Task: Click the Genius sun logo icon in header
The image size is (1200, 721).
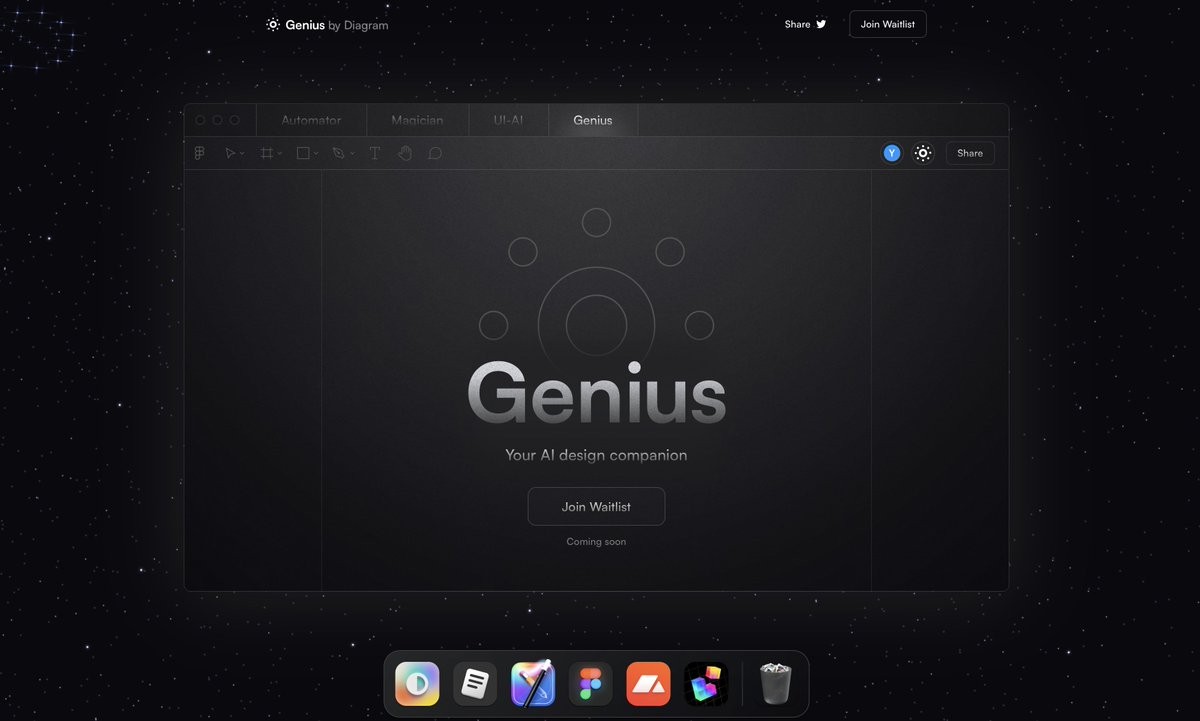Action: 273,24
